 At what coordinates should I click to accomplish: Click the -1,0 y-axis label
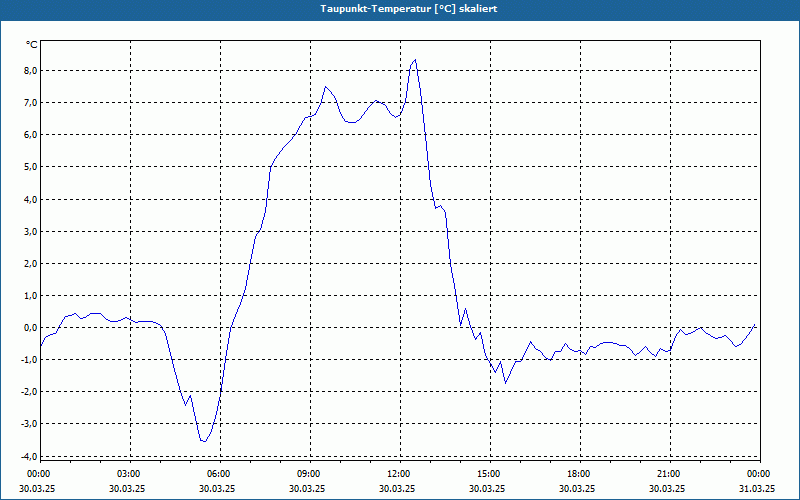tap(30, 360)
